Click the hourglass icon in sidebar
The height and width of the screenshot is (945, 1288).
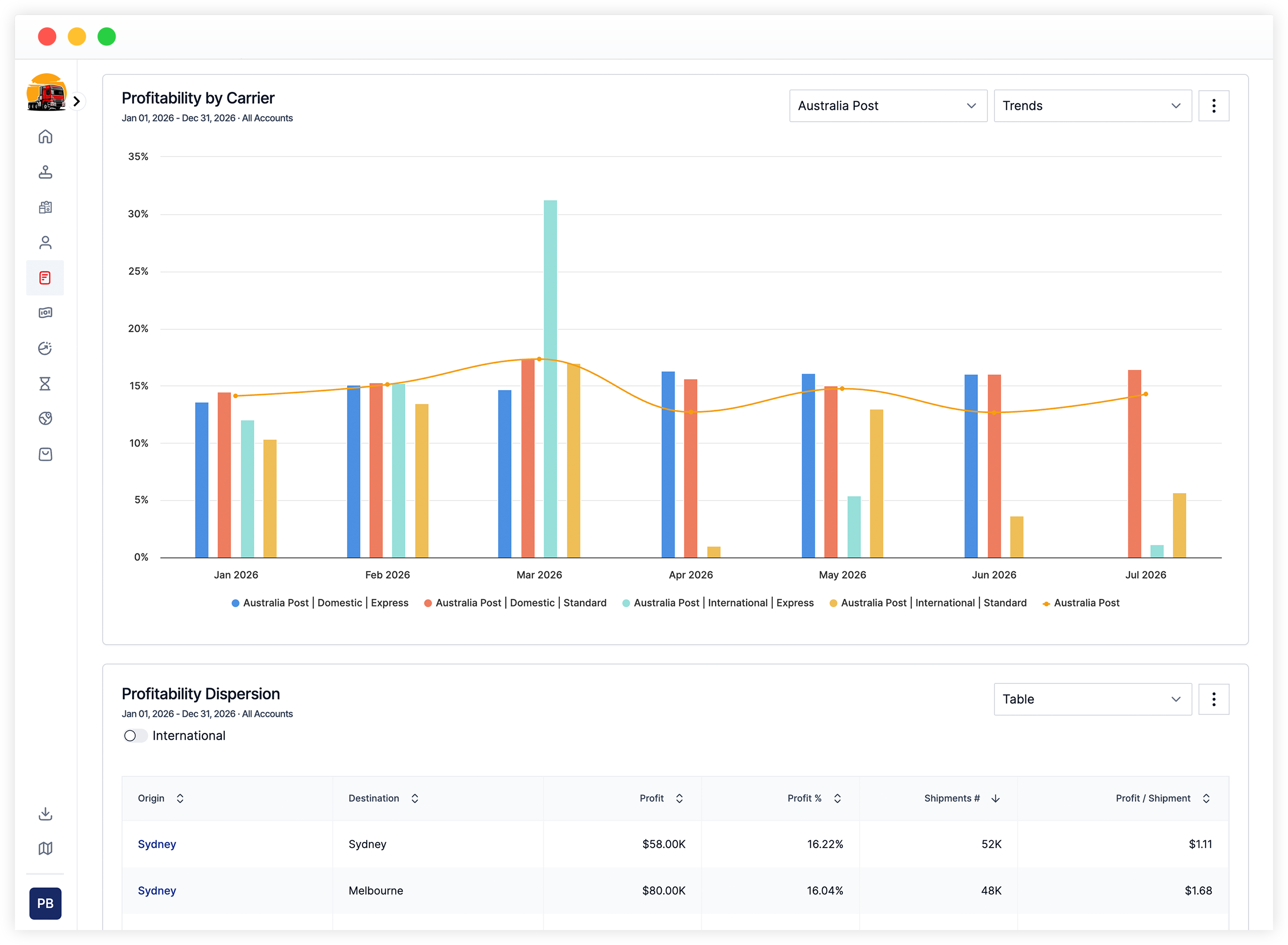coord(45,384)
